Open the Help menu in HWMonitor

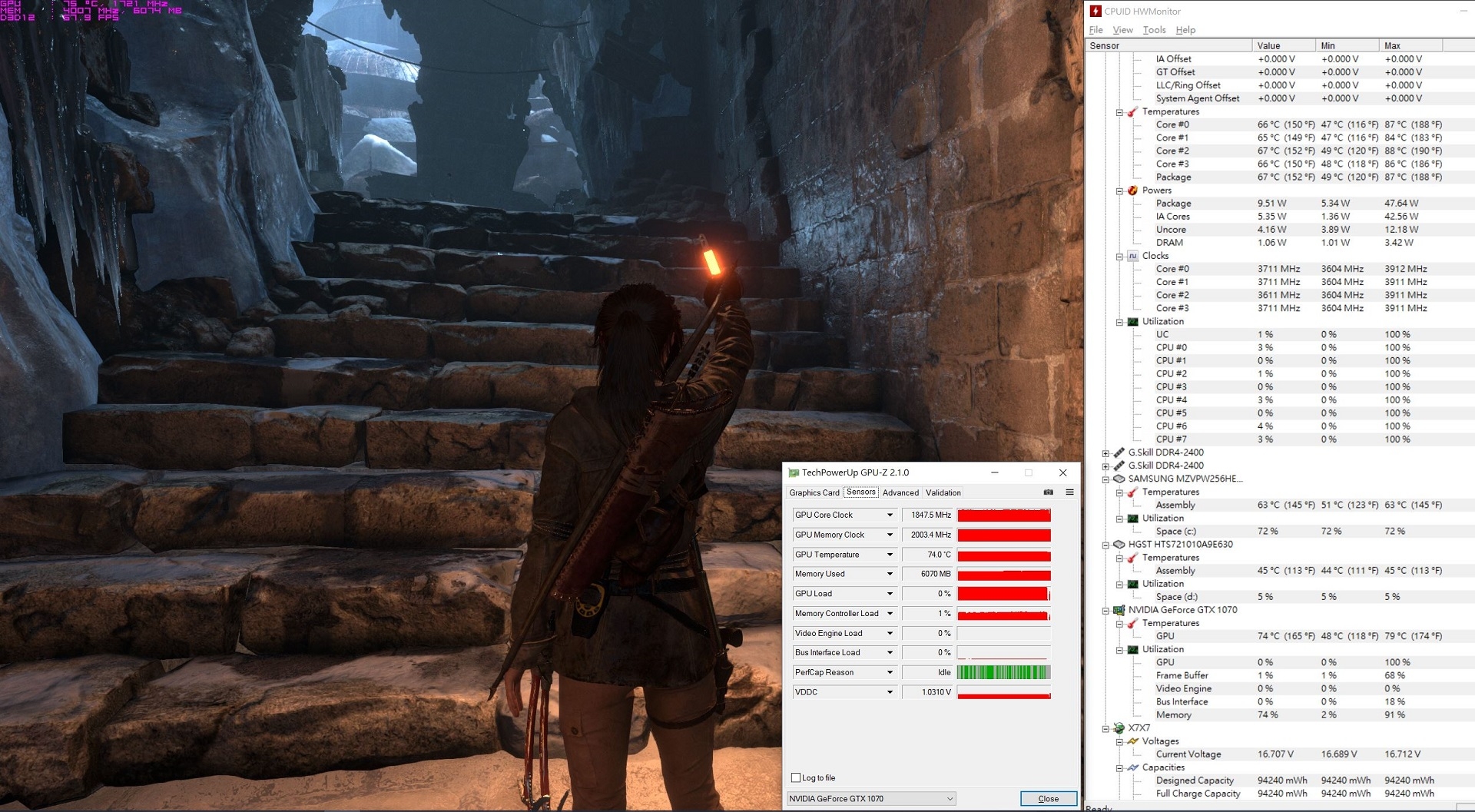(x=1185, y=30)
